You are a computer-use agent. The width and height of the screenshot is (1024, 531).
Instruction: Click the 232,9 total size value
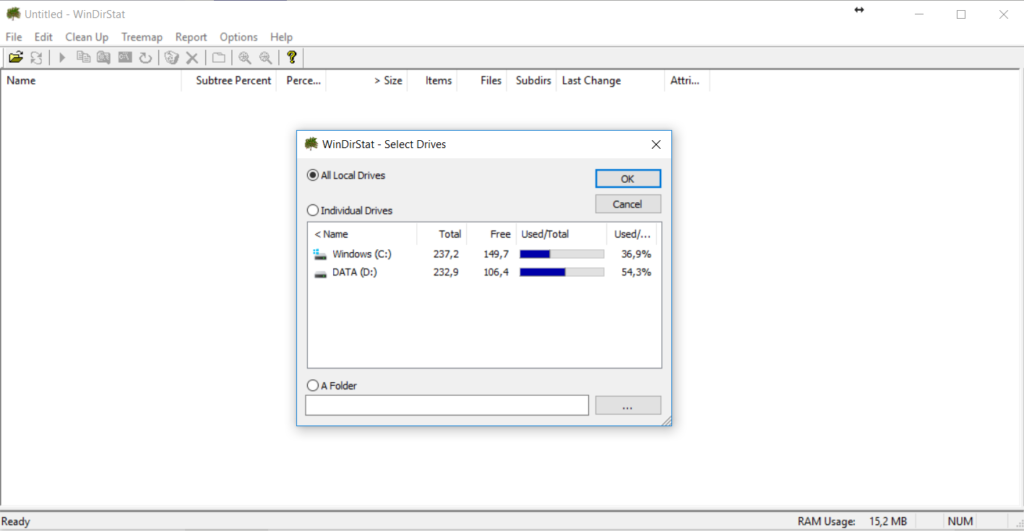[x=446, y=272]
